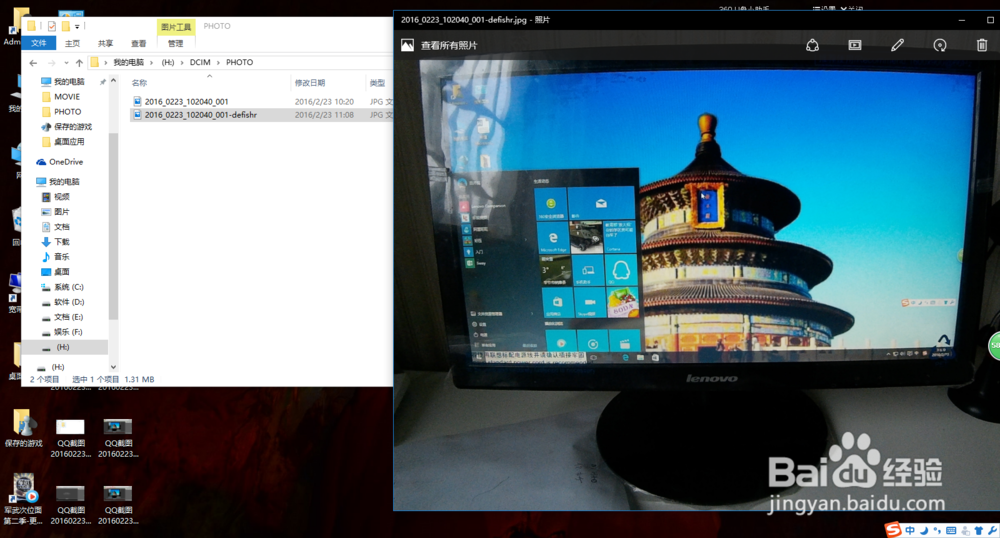The image size is (1000, 538).
Task: Open 系统 (C:) drive
Action: tap(68, 287)
